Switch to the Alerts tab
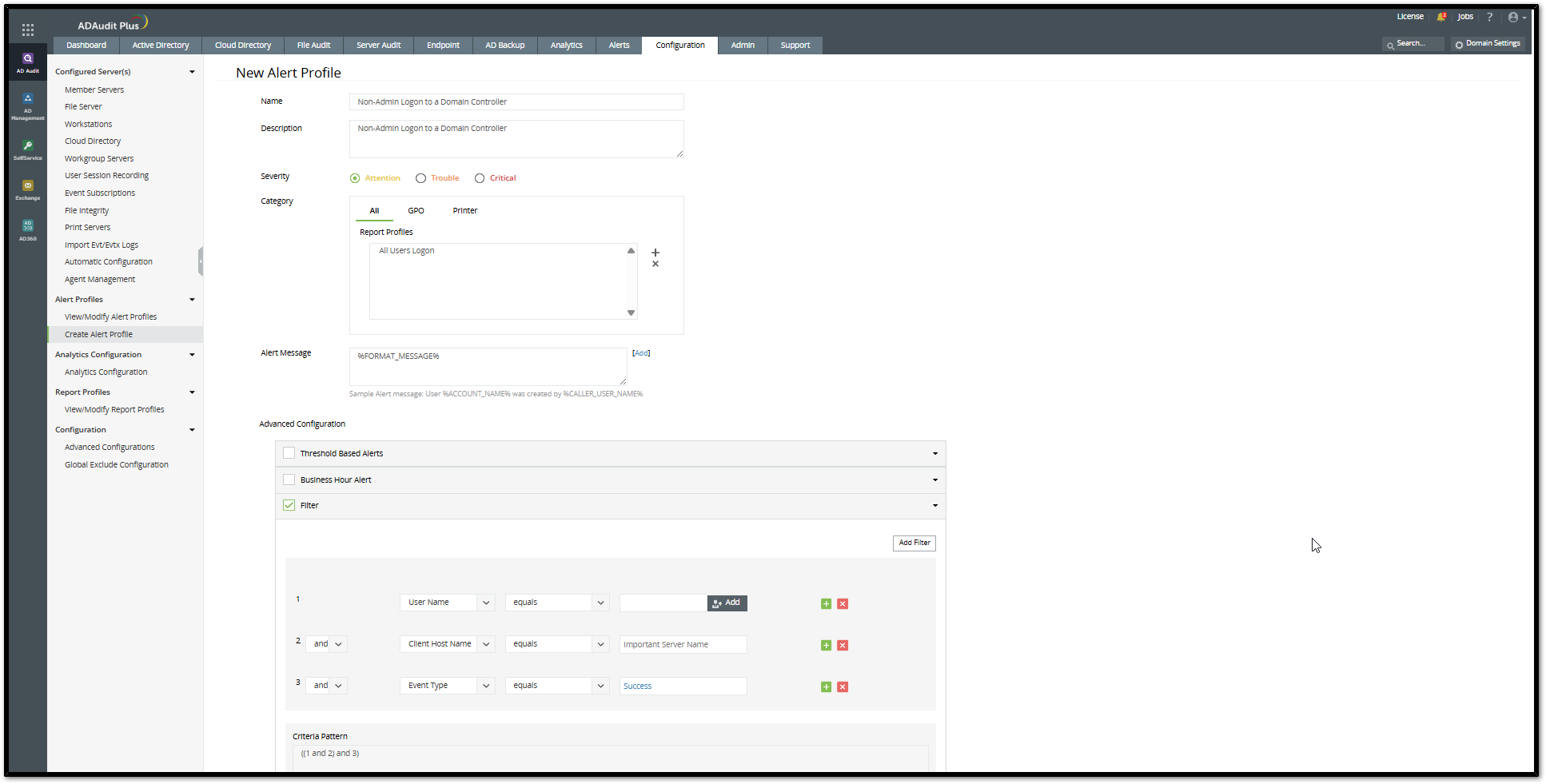1546x784 pixels. [619, 46]
